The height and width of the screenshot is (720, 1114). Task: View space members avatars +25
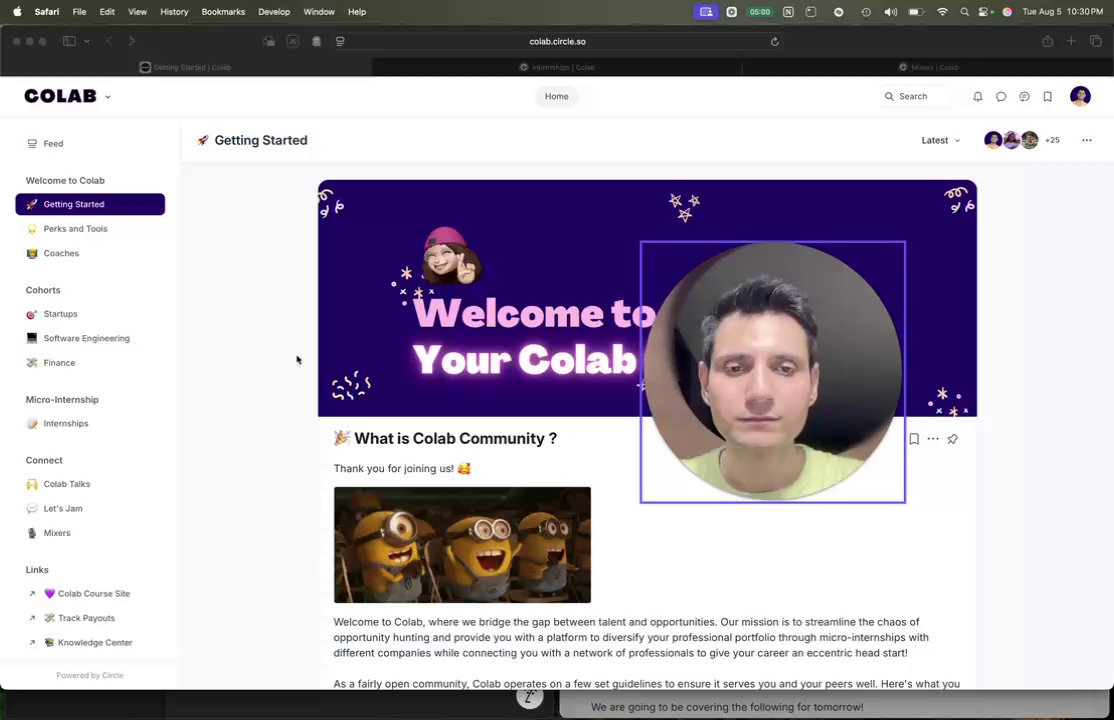tap(1022, 140)
